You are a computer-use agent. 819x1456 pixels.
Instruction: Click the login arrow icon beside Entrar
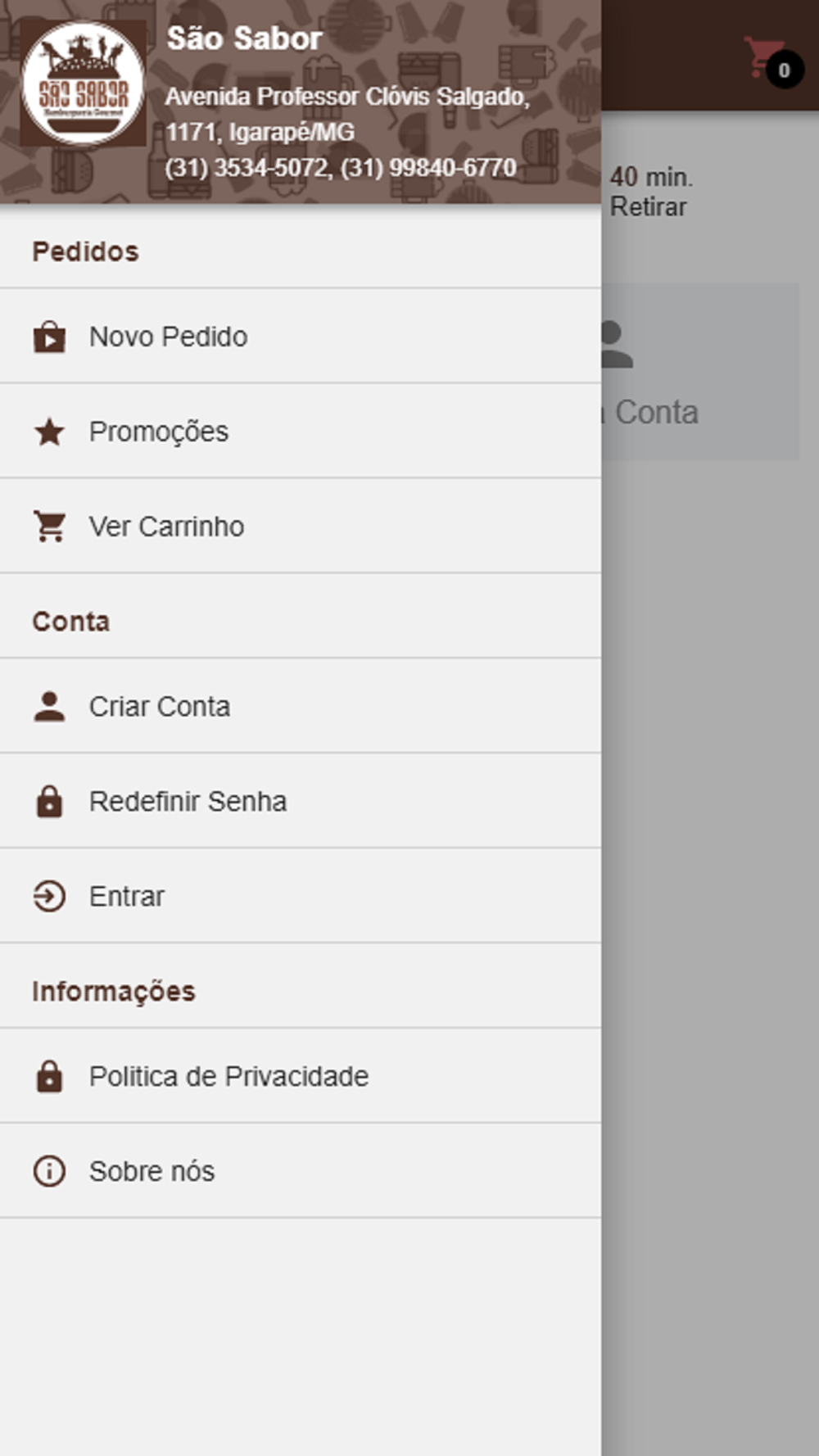[49, 897]
